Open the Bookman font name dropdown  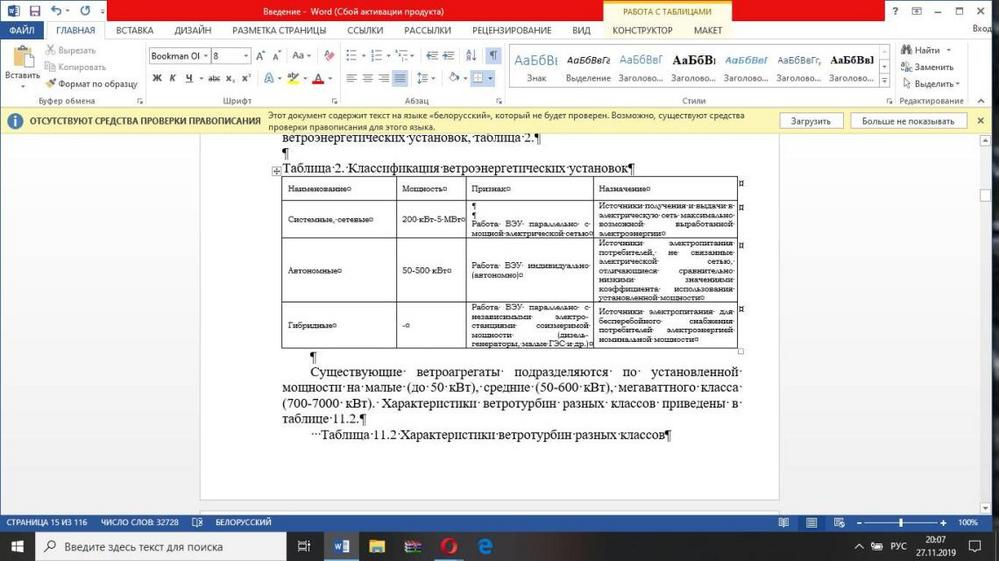(205, 56)
